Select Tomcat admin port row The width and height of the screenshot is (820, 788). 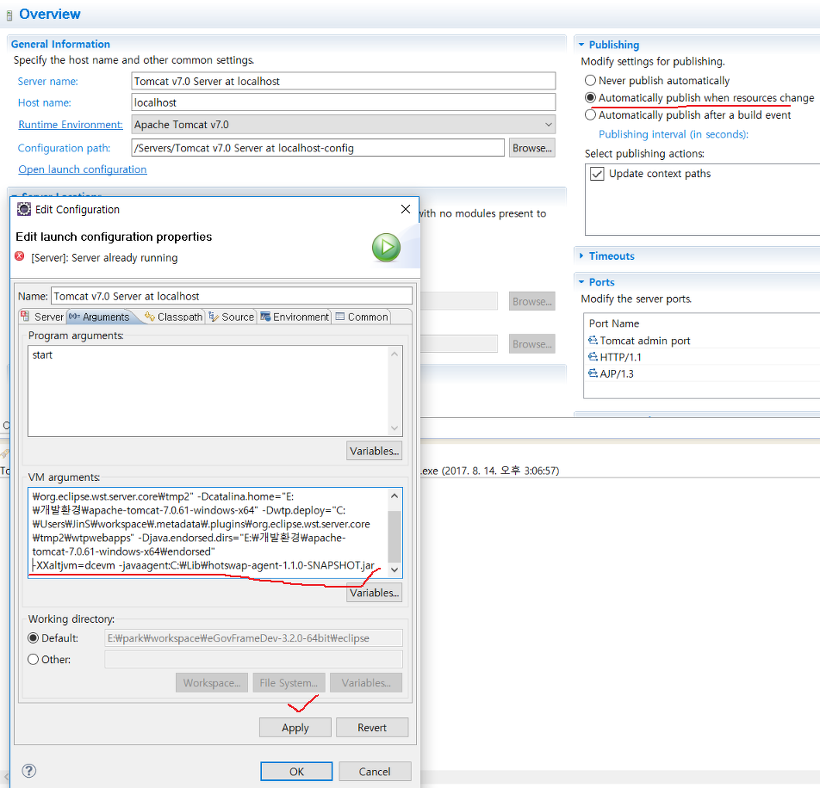tap(701, 340)
